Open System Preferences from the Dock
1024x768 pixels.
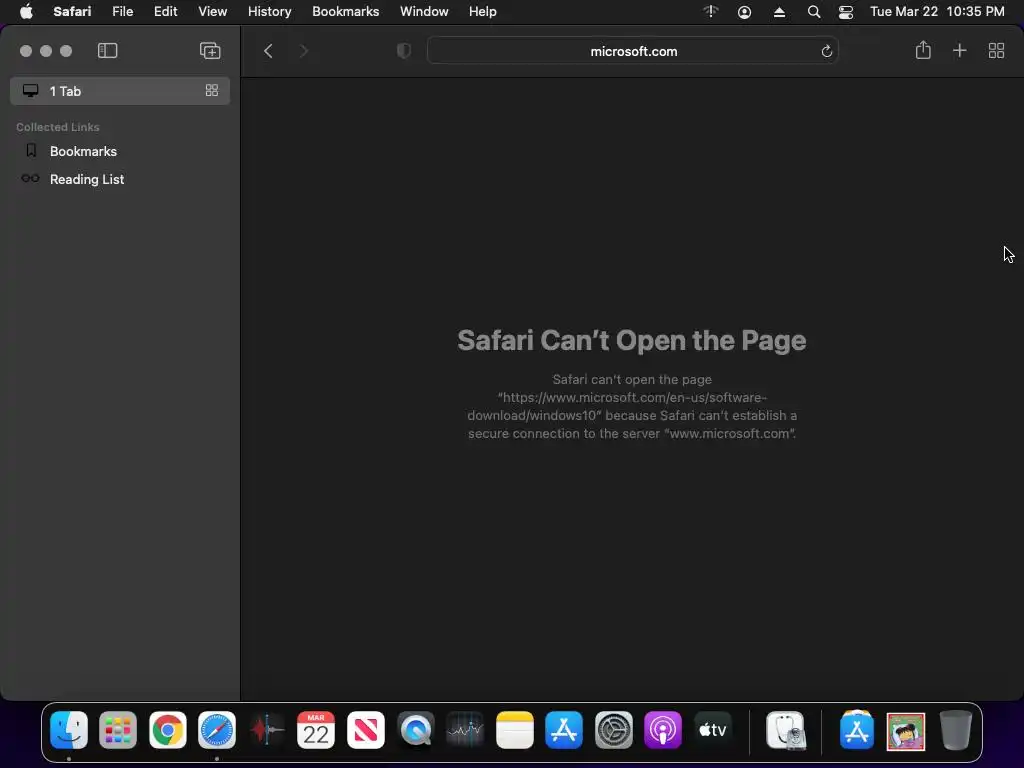point(613,729)
